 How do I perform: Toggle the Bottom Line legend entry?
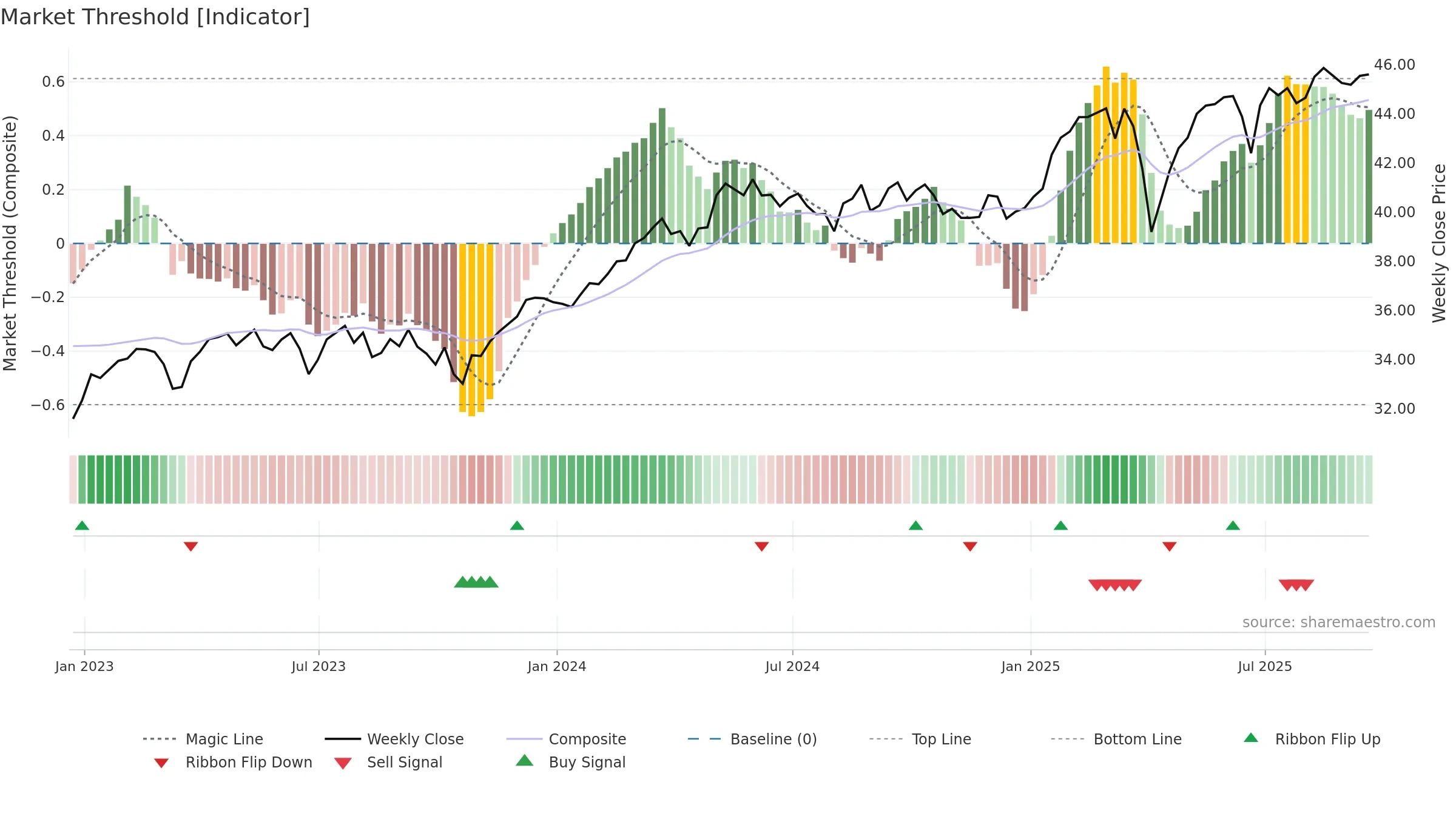click(x=1116, y=739)
